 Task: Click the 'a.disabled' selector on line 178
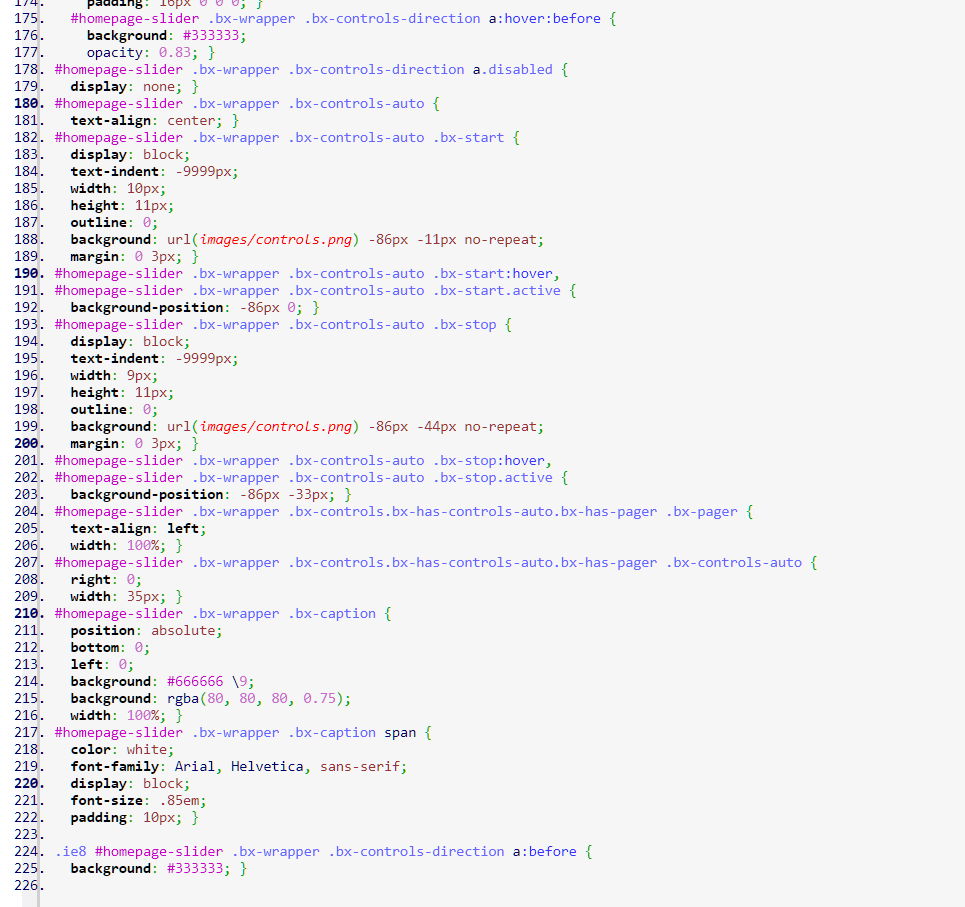tap(513, 70)
